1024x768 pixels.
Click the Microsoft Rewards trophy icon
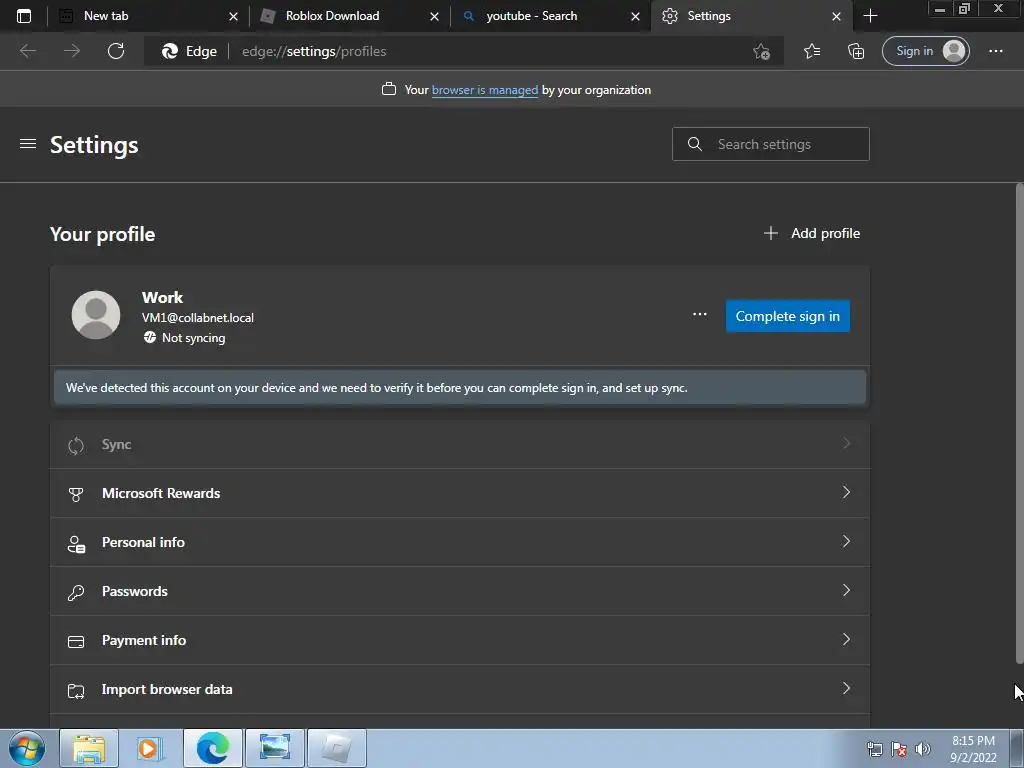[76, 494]
